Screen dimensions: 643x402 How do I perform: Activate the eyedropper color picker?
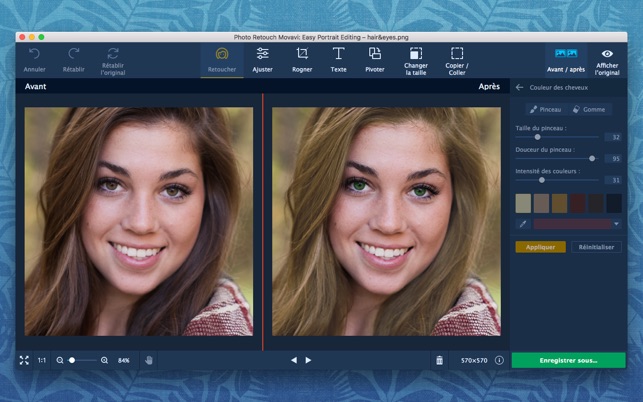523,224
